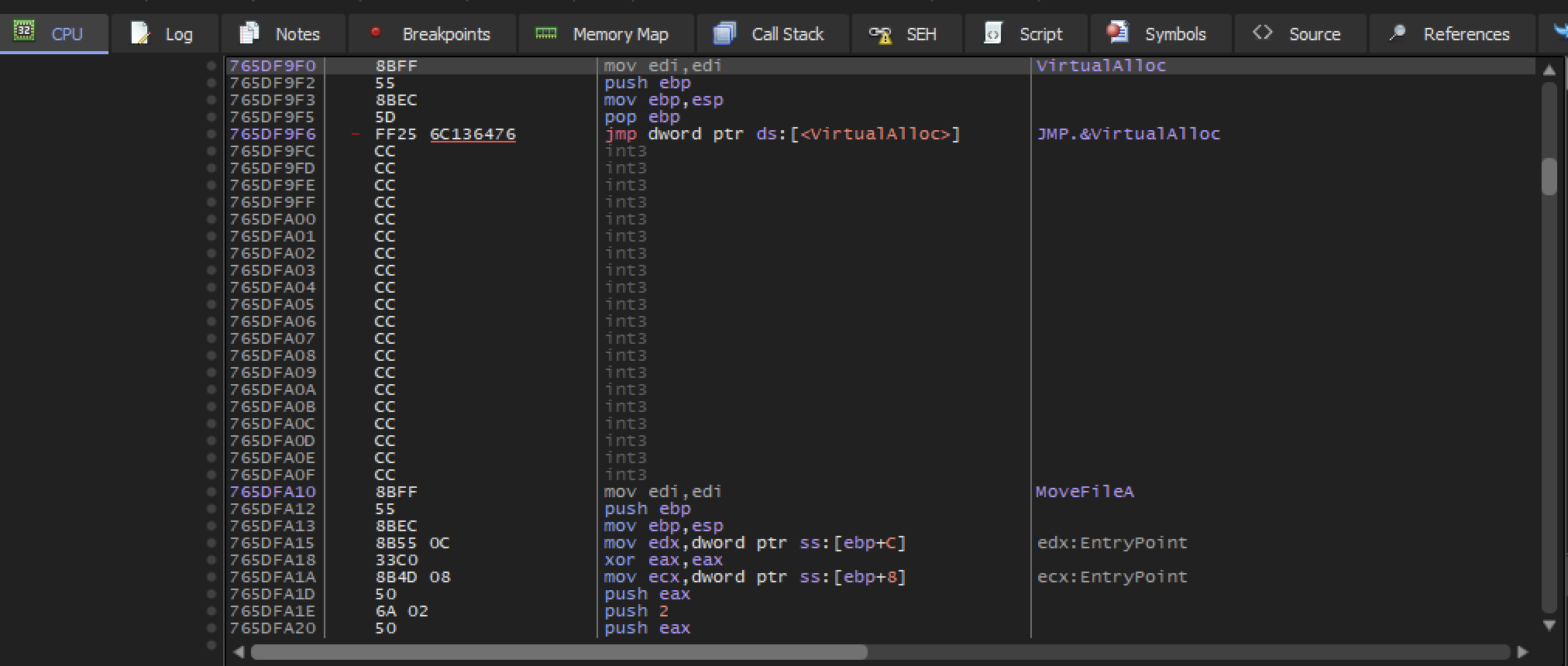Click the Log tab pencil-page icon
The image size is (1568, 666).
pos(140,33)
